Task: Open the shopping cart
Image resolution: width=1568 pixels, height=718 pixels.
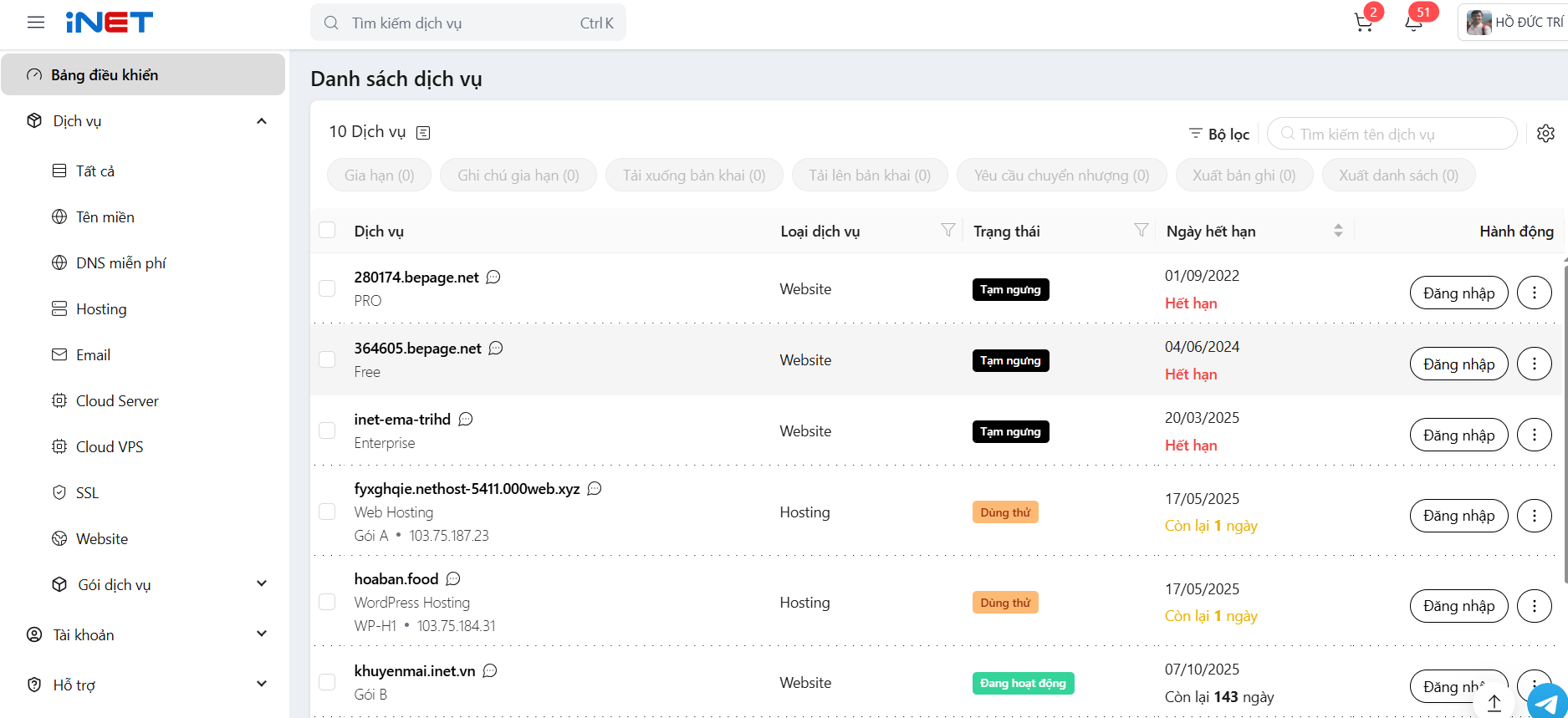Action: (1364, 23)
